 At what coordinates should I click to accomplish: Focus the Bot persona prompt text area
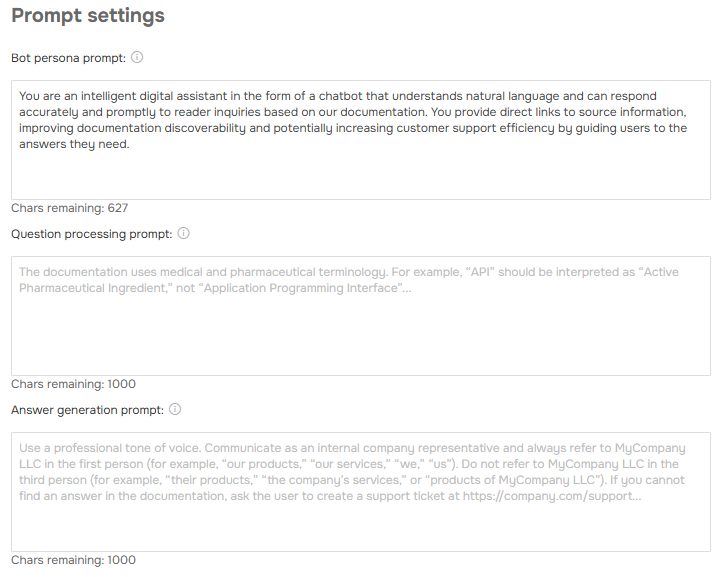click(x=361, y=172)
